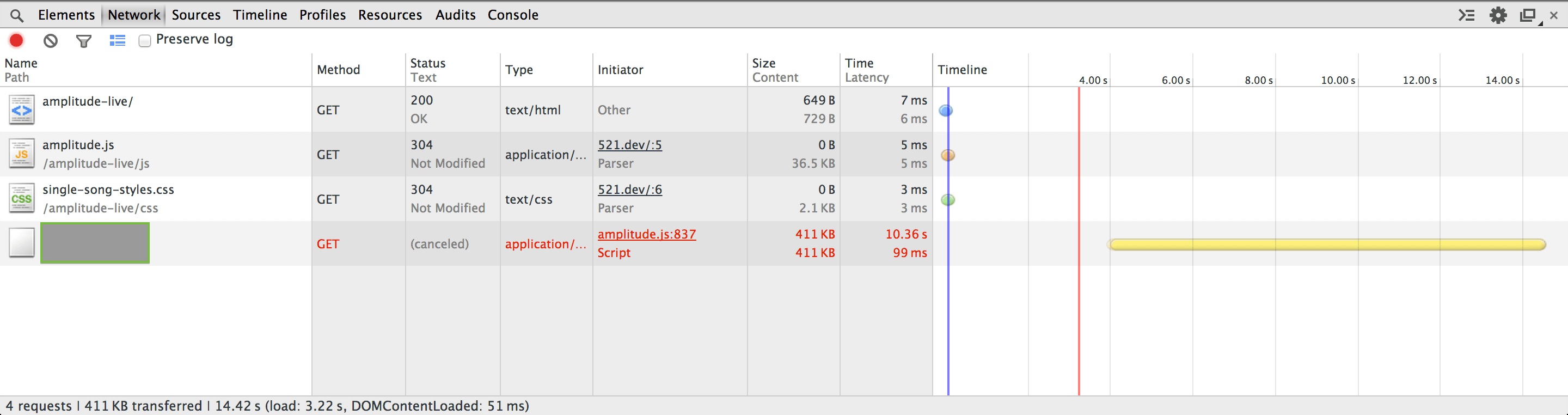The image size is (1568, 415).
Task: Click the 10.36 s time value
Action: pyautogui.click(x=906, y=234)
